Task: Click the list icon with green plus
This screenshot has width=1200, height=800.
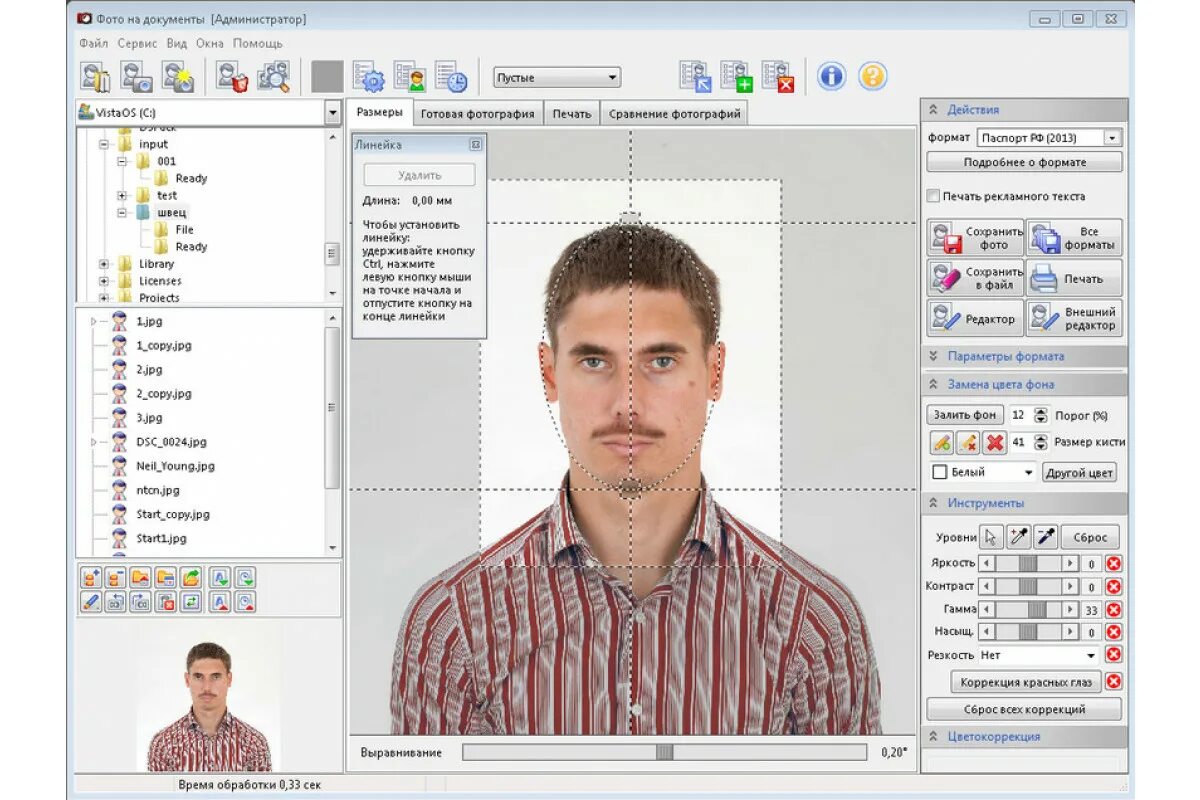Action: [x=736, y=77]
